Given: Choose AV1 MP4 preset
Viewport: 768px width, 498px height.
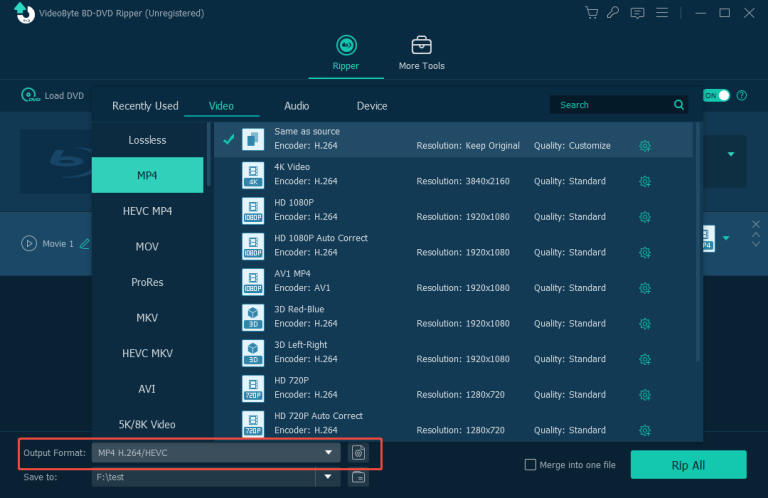Looking at the screenshot, I should coord(454,281).
